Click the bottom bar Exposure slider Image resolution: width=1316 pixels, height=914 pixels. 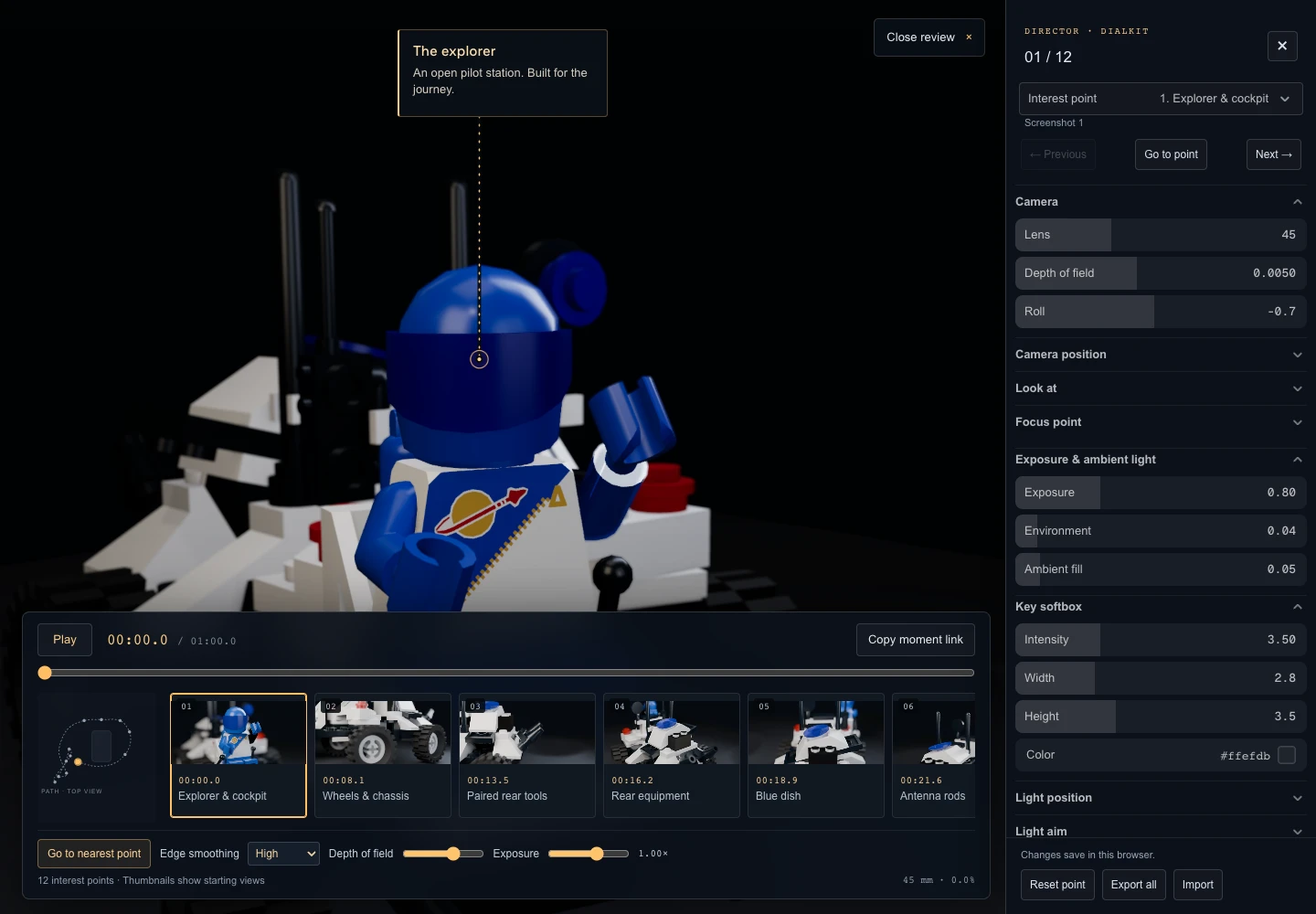(589, 854)
